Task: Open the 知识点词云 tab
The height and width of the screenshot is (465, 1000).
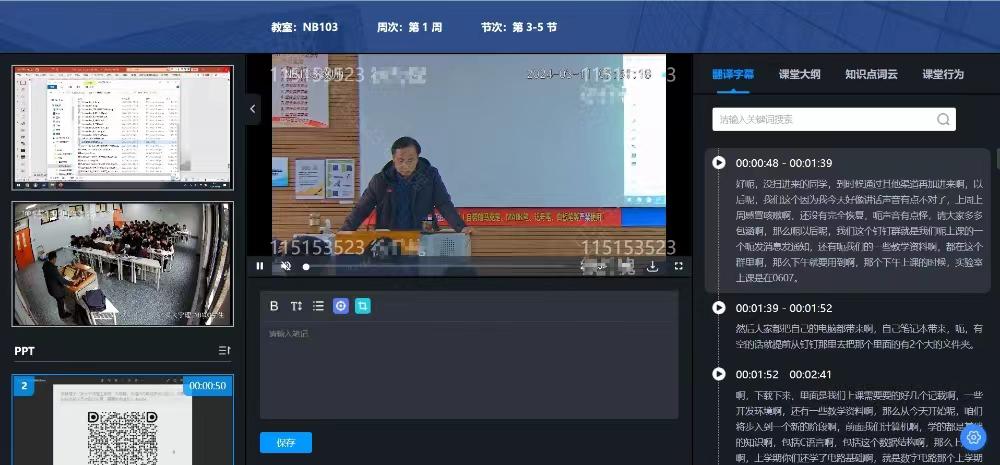Action: tap(870, 74)
